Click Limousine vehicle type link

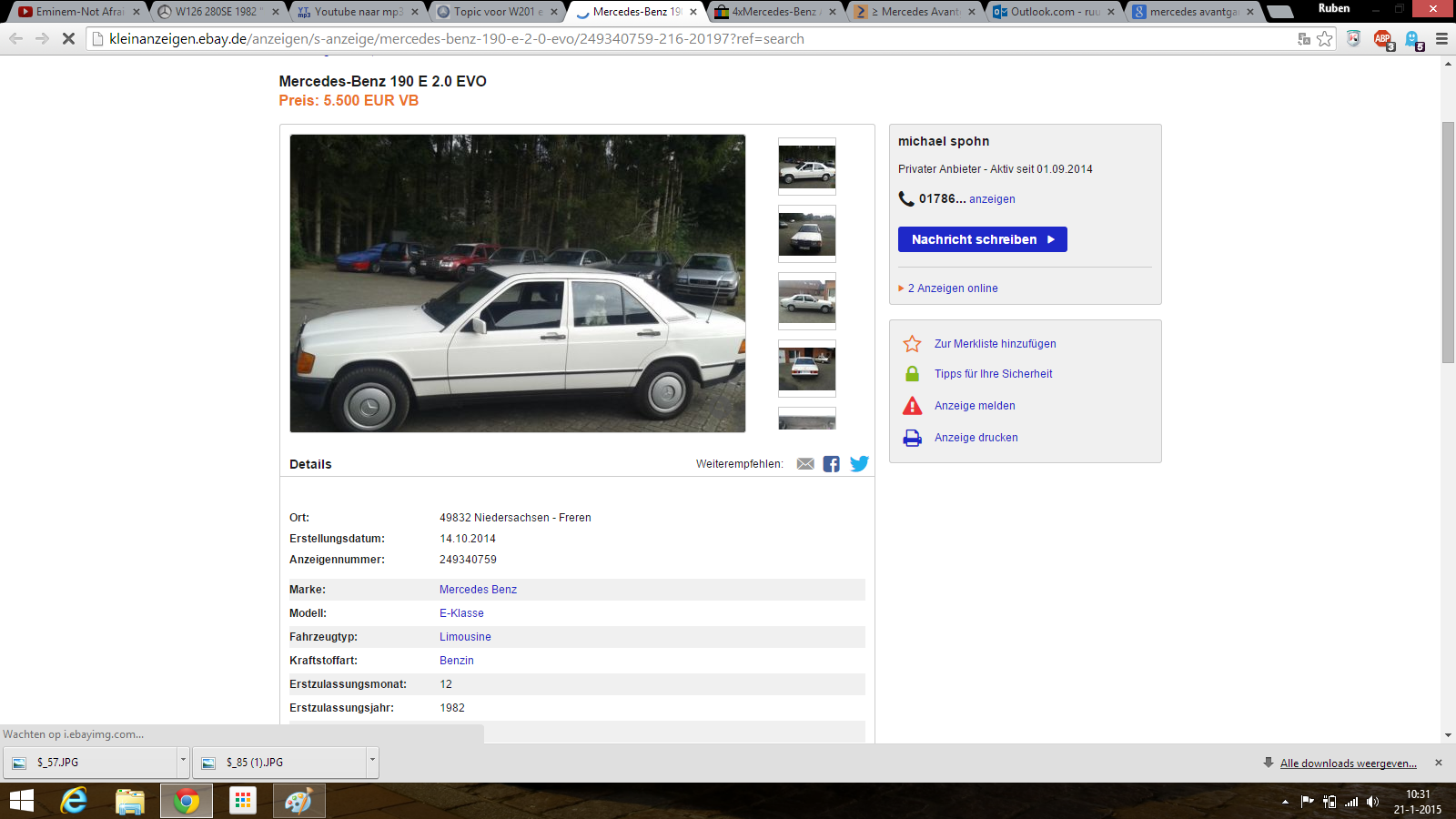click(x=465, y=637)
